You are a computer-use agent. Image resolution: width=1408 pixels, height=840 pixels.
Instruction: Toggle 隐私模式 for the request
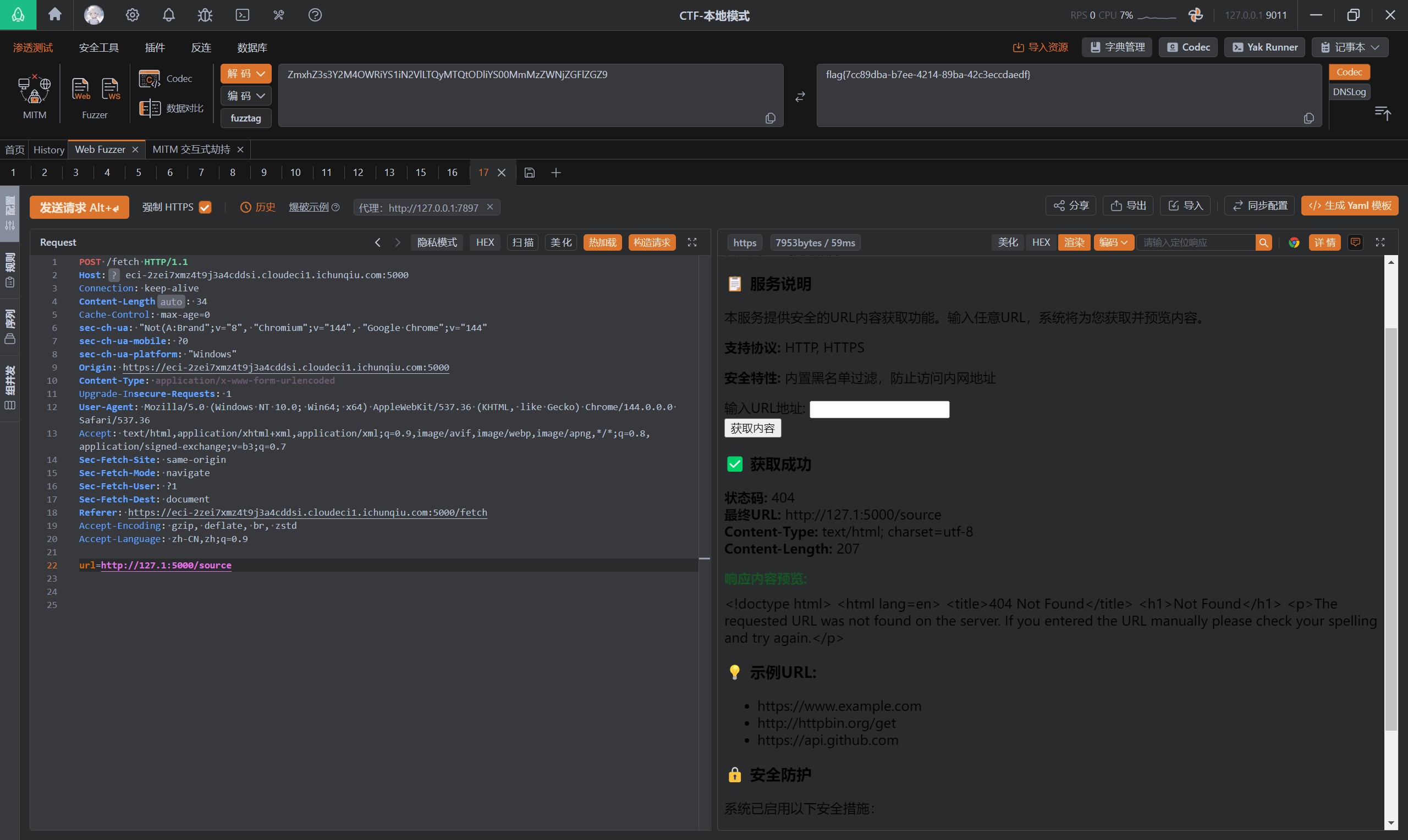point(437,242)
